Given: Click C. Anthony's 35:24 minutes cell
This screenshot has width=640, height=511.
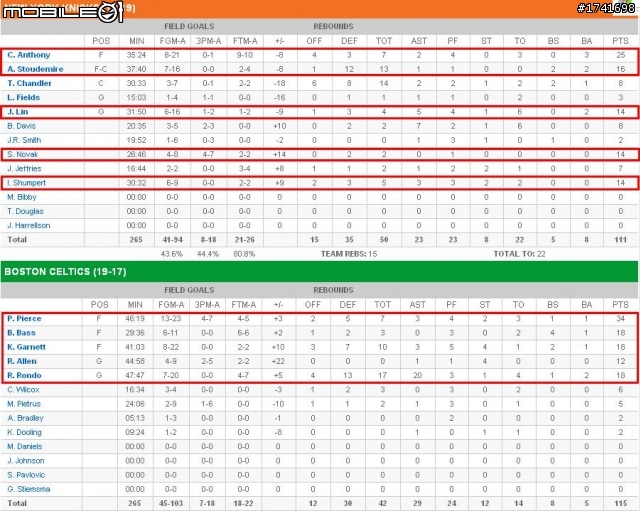Looking at the screenshot, I should [x=136, y=55].
